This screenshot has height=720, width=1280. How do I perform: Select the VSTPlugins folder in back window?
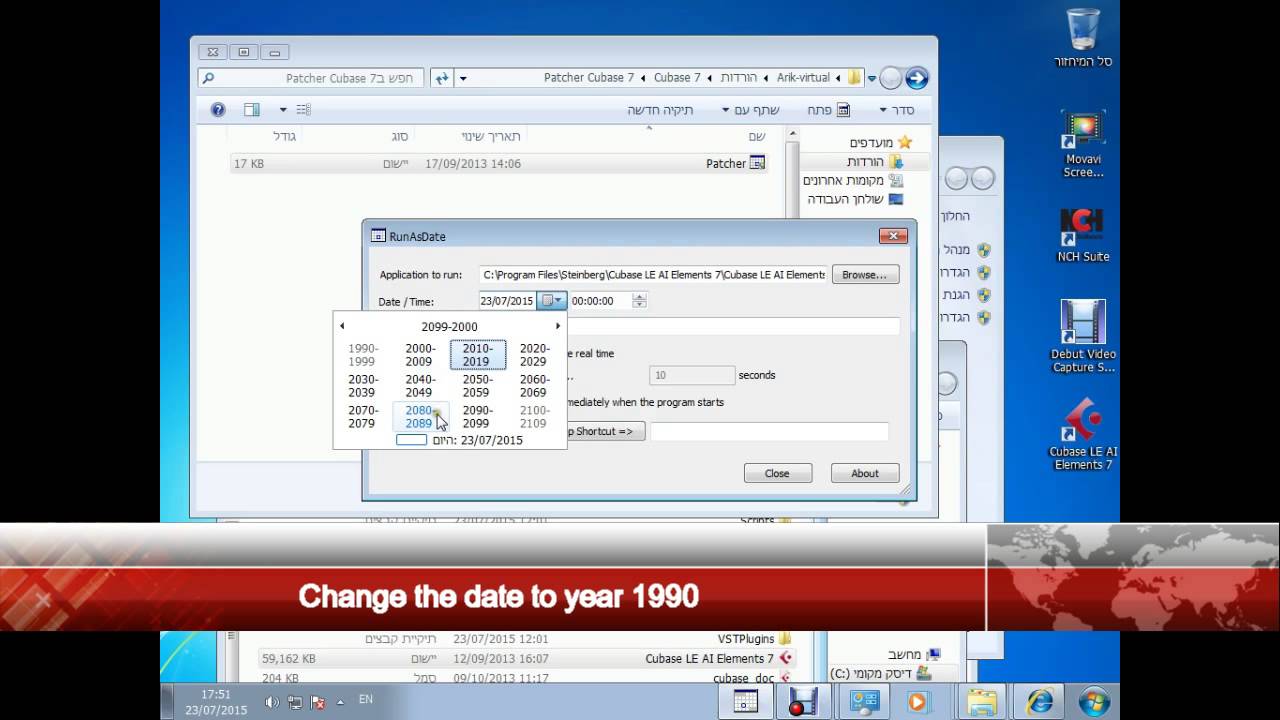(755, 639)
